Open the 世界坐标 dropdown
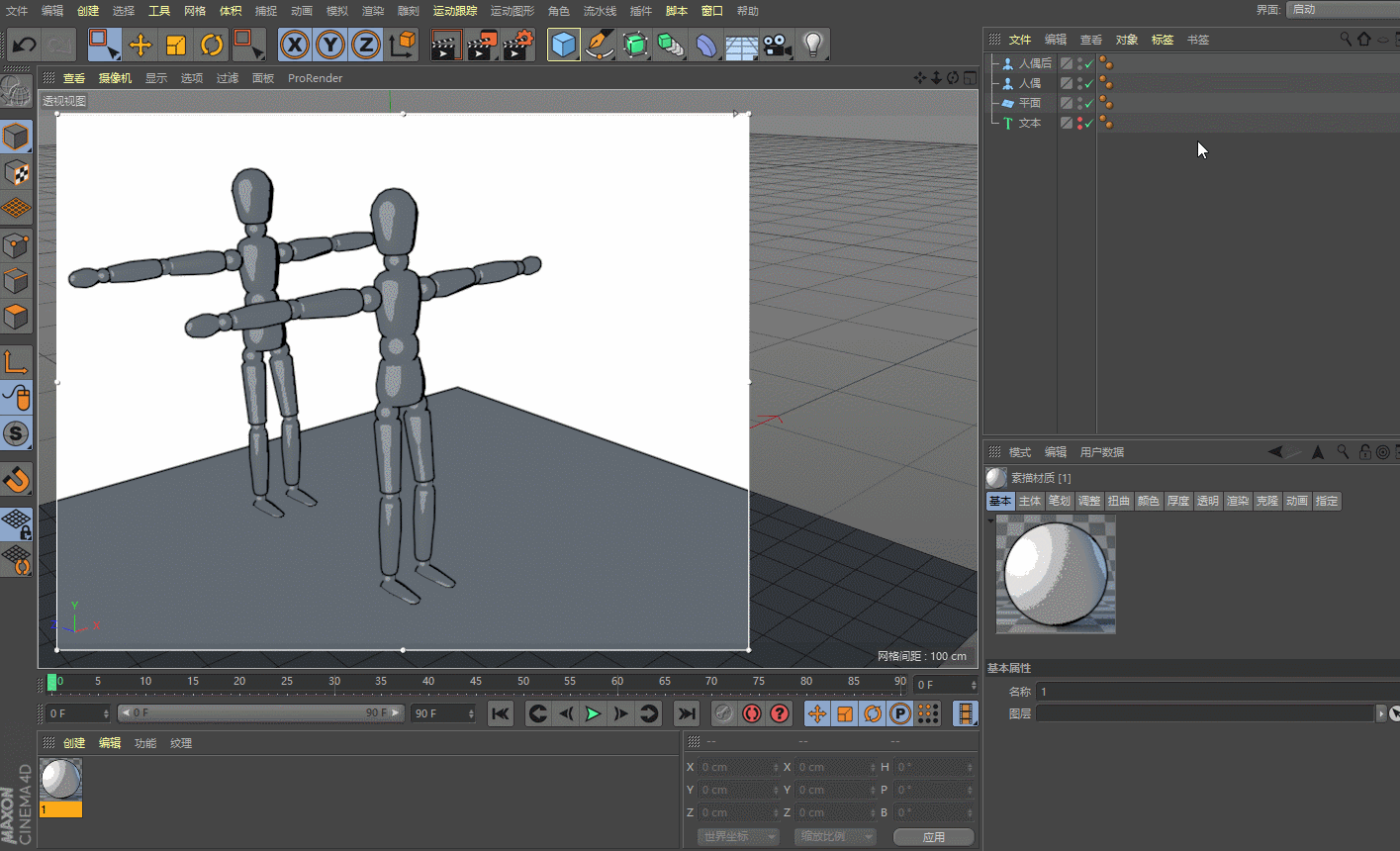Screen dimensions: 1400x851 738,836
